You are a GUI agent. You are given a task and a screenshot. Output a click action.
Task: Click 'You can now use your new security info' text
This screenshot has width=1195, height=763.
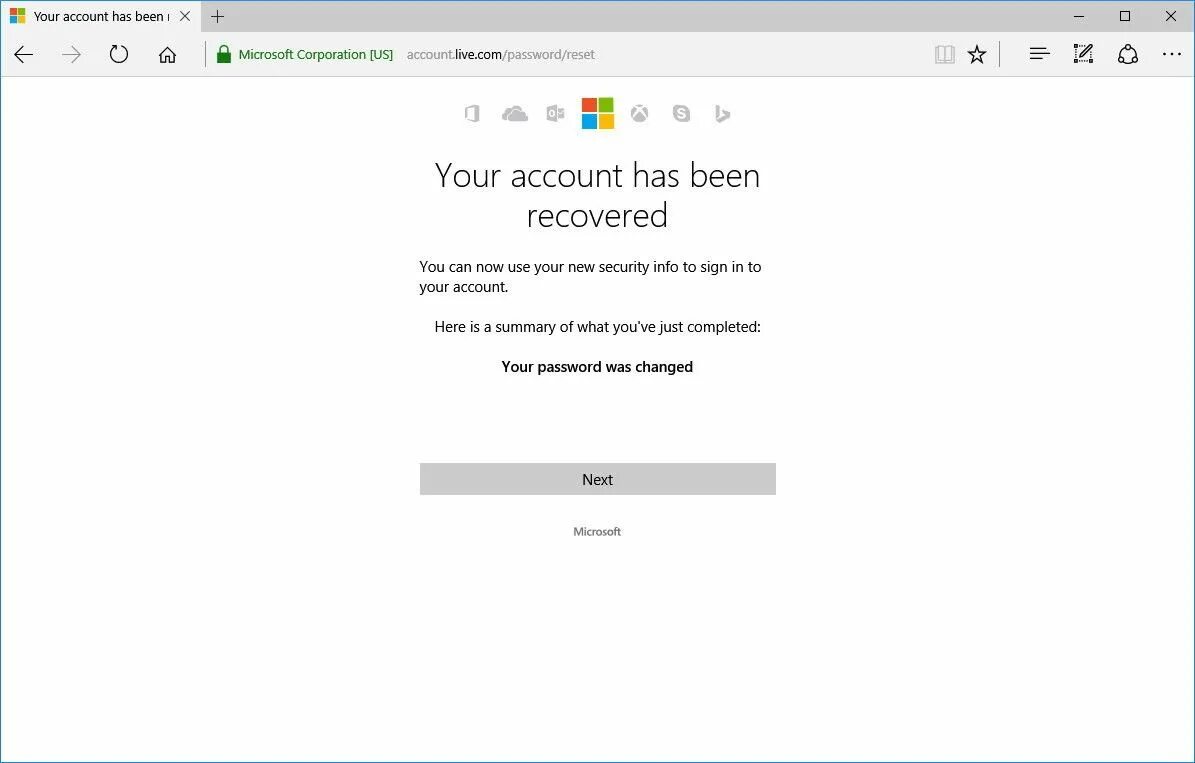point(591,277)
